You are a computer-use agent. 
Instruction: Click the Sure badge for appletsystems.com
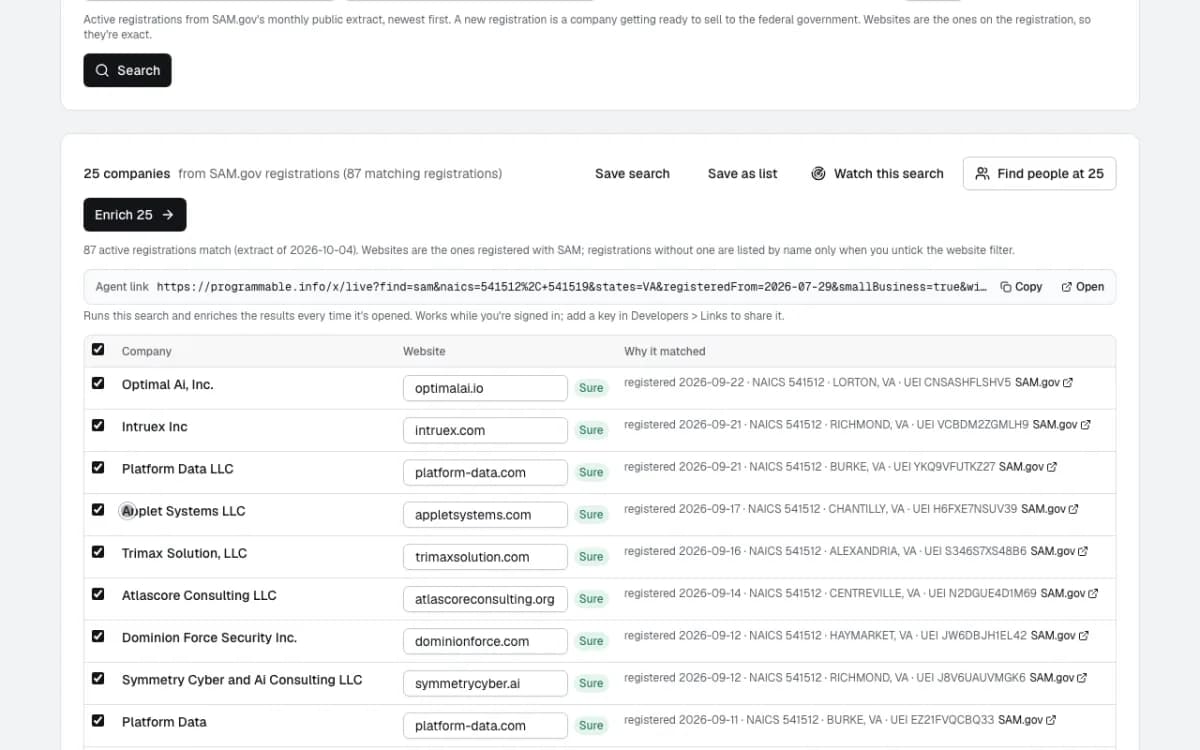pyautogui.click(x=591, y=514)
